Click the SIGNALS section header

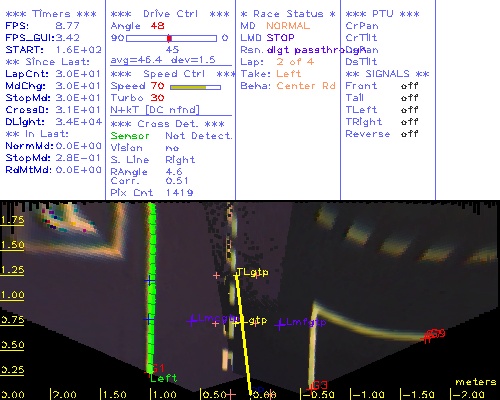click(387, 74)
